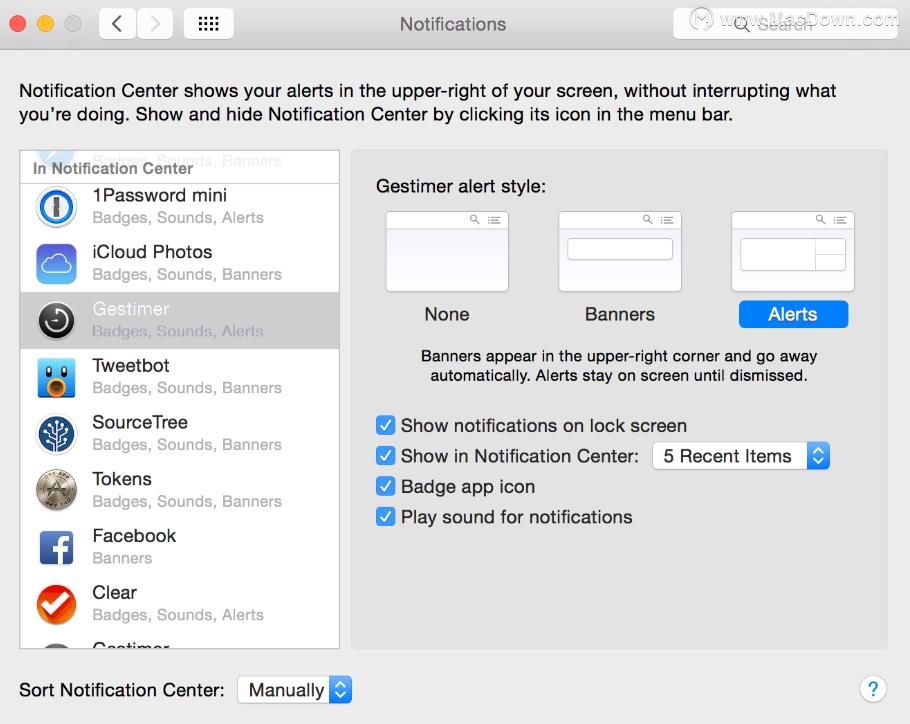Choose the Banners alert style label
The height and width of the screenshot is (724, 910).
tap(620, 314)
